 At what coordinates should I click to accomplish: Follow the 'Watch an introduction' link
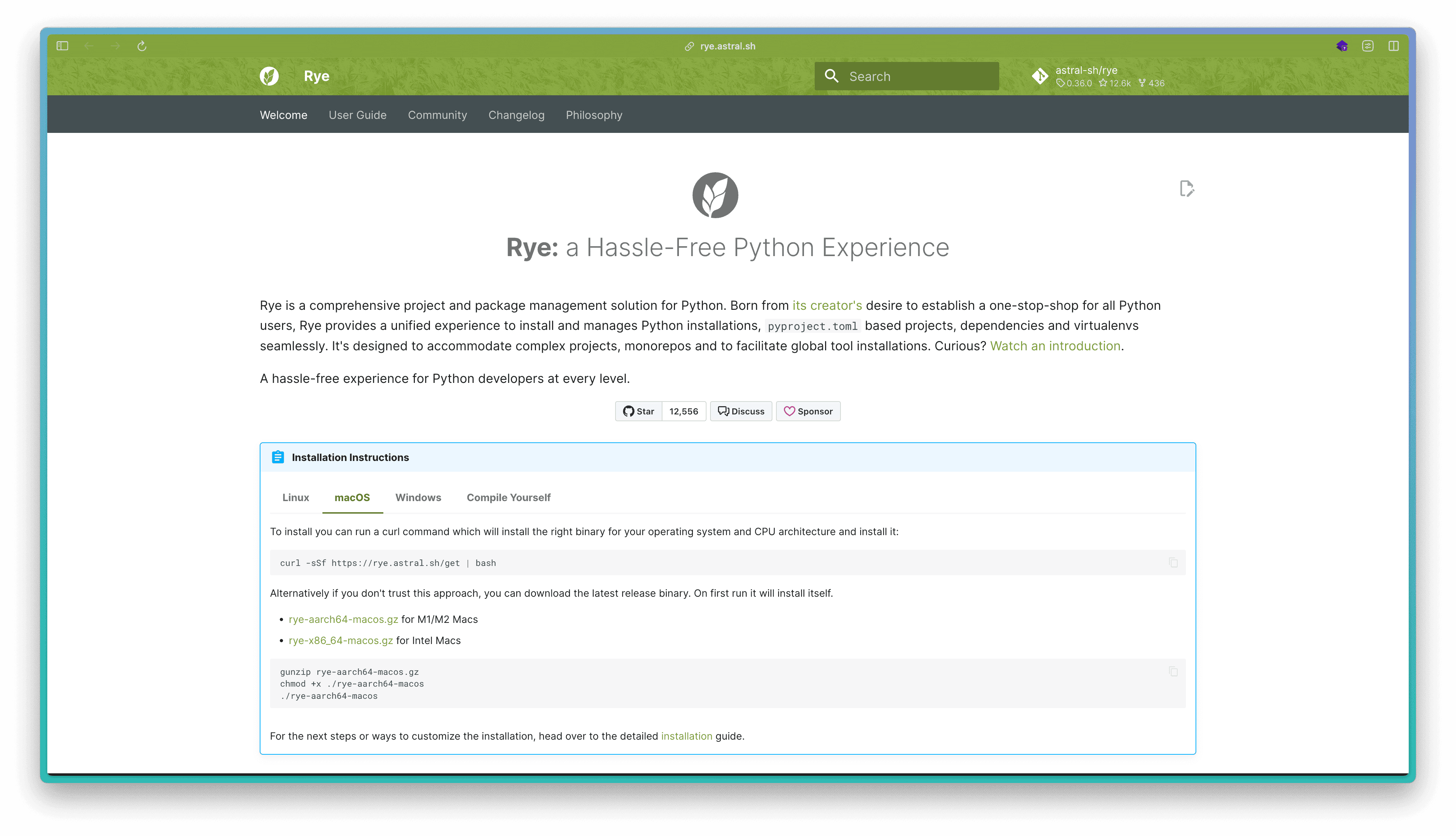click(1055, 346)
